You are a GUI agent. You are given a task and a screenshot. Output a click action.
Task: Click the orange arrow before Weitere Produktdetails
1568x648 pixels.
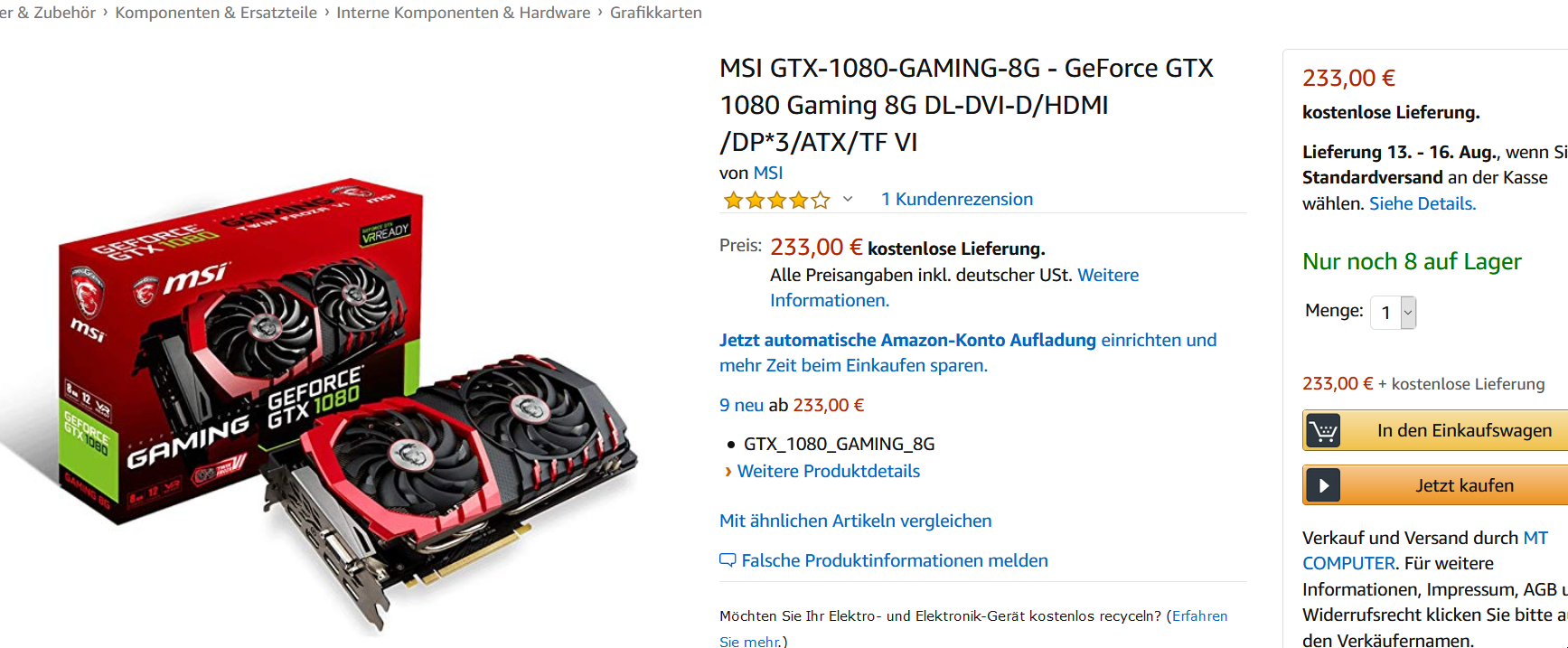(728, 472)
